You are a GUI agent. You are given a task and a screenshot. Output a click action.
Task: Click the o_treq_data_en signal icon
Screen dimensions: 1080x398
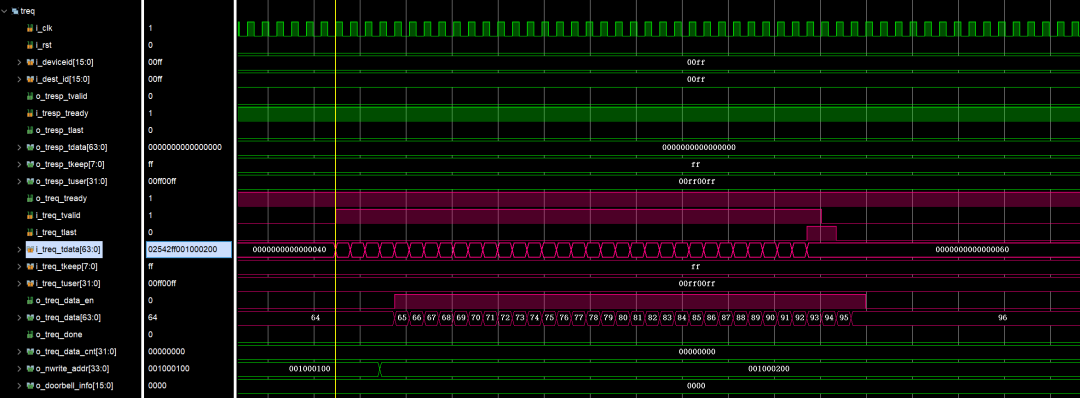click(x=30, y=300)
